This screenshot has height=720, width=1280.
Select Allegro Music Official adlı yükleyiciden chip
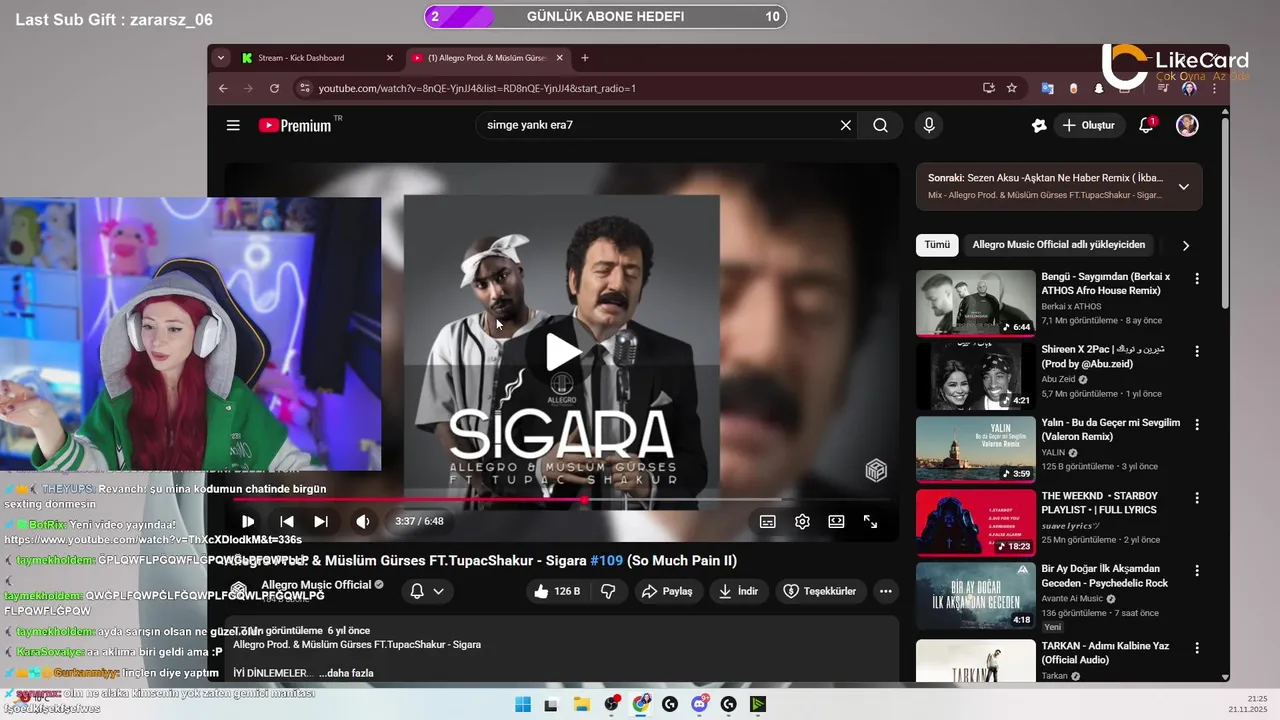(1058, 245)
